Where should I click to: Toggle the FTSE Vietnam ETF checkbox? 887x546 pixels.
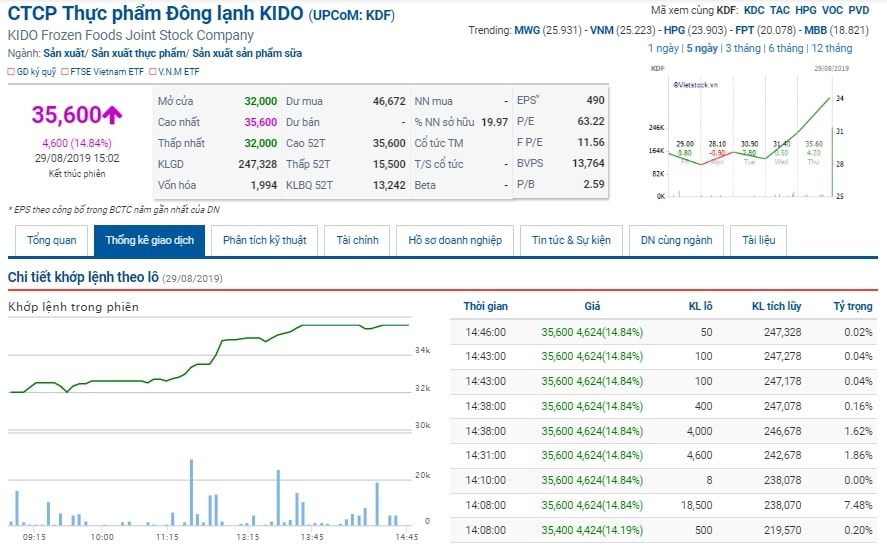[64, 72]
